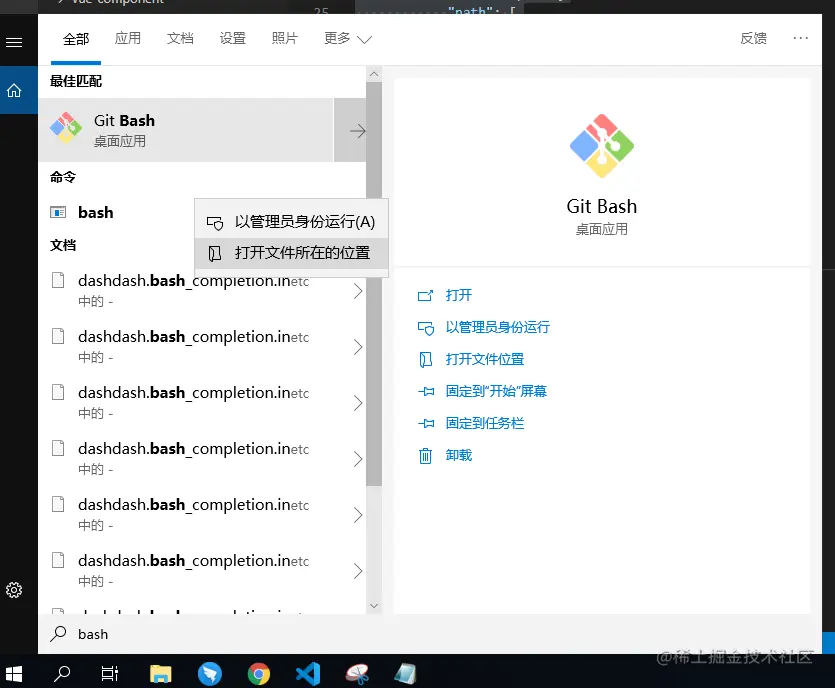Click the taskbar search magnifier
The height and width of the screenshot is (688, 835).
(x=62, y=674)
